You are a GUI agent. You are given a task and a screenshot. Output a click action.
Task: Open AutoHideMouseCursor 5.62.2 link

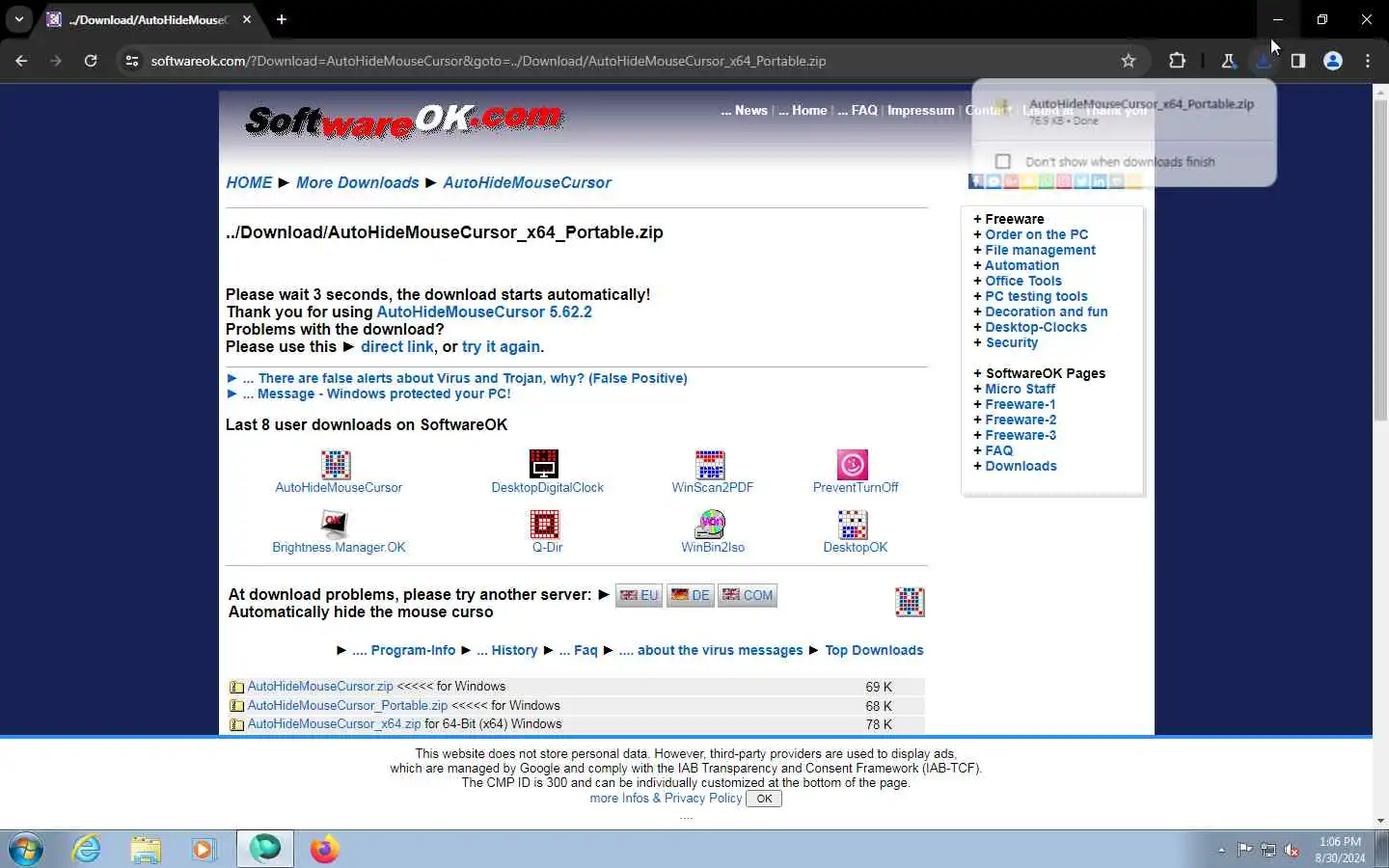[484, 312]
